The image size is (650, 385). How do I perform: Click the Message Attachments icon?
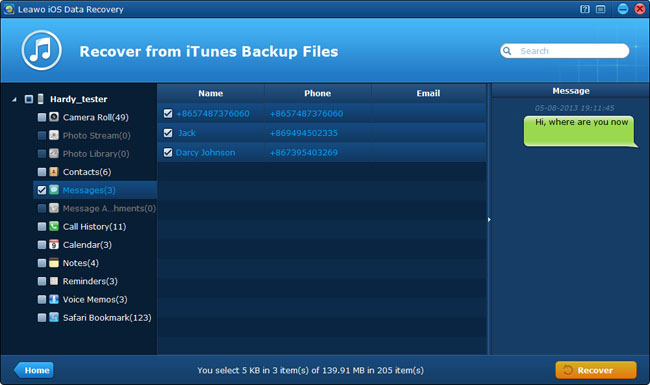54,208
